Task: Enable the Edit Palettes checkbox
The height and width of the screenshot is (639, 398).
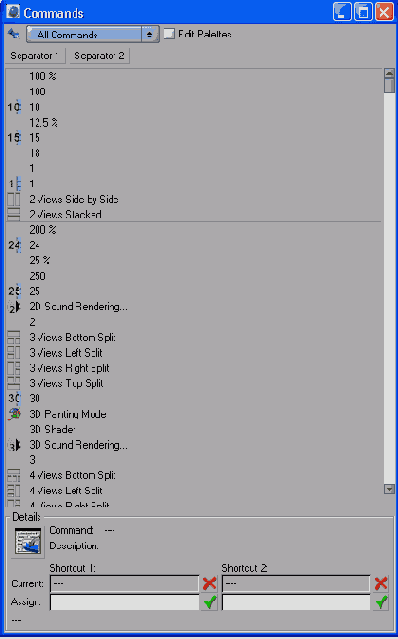Action: click(169, 34)
